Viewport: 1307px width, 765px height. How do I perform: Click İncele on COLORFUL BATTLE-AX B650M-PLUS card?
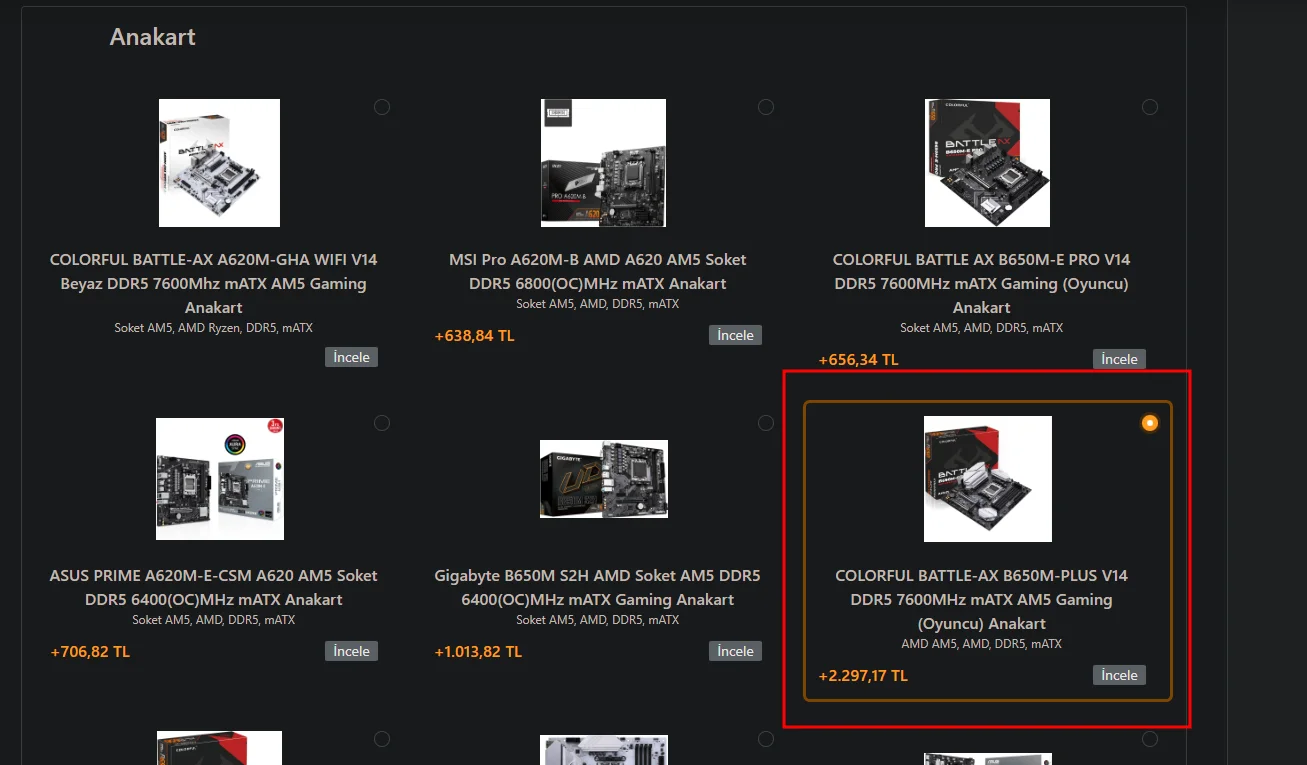point(1119,675)
